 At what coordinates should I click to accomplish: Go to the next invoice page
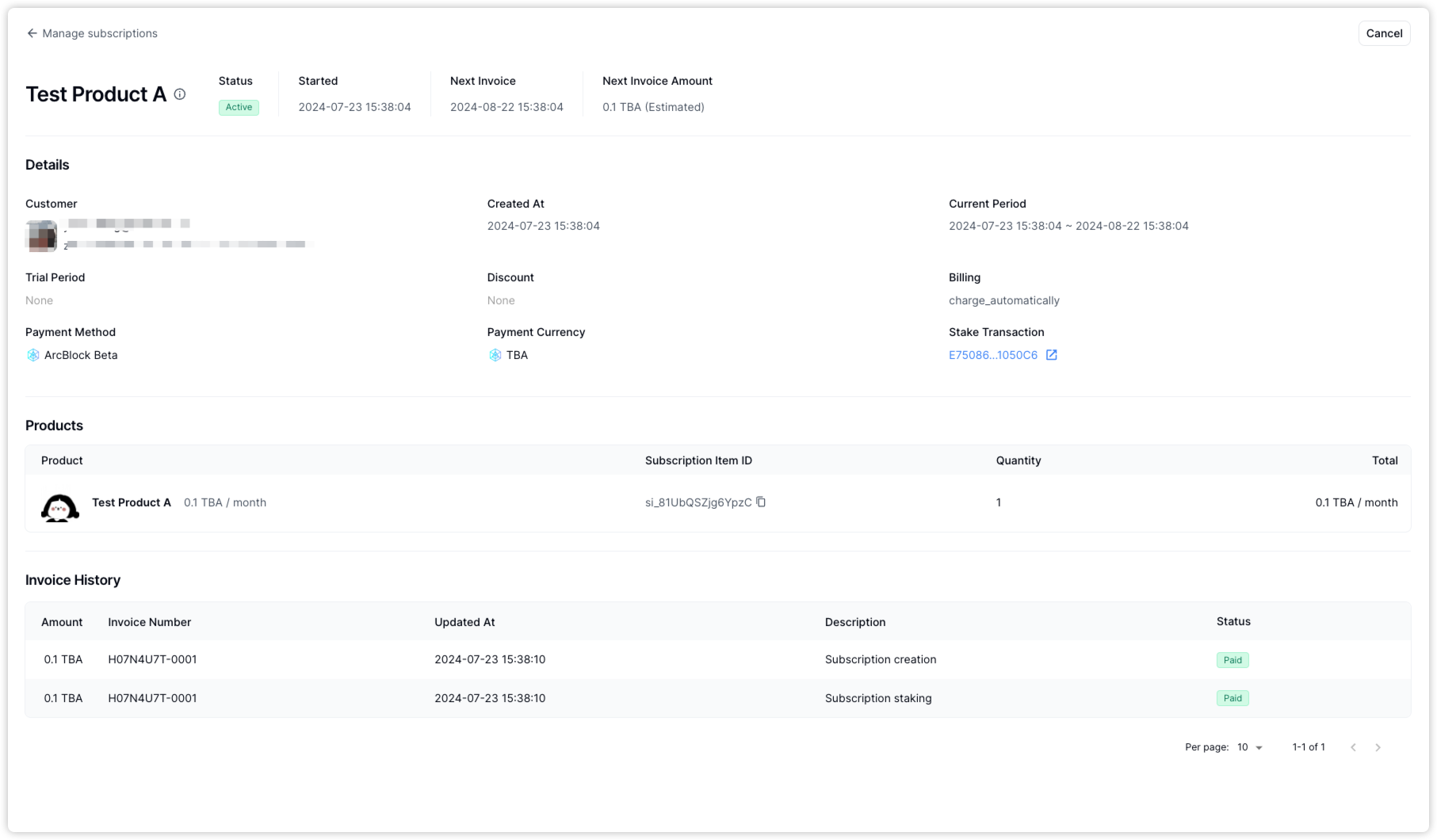pyautogui.click(x=1378, y=747)
